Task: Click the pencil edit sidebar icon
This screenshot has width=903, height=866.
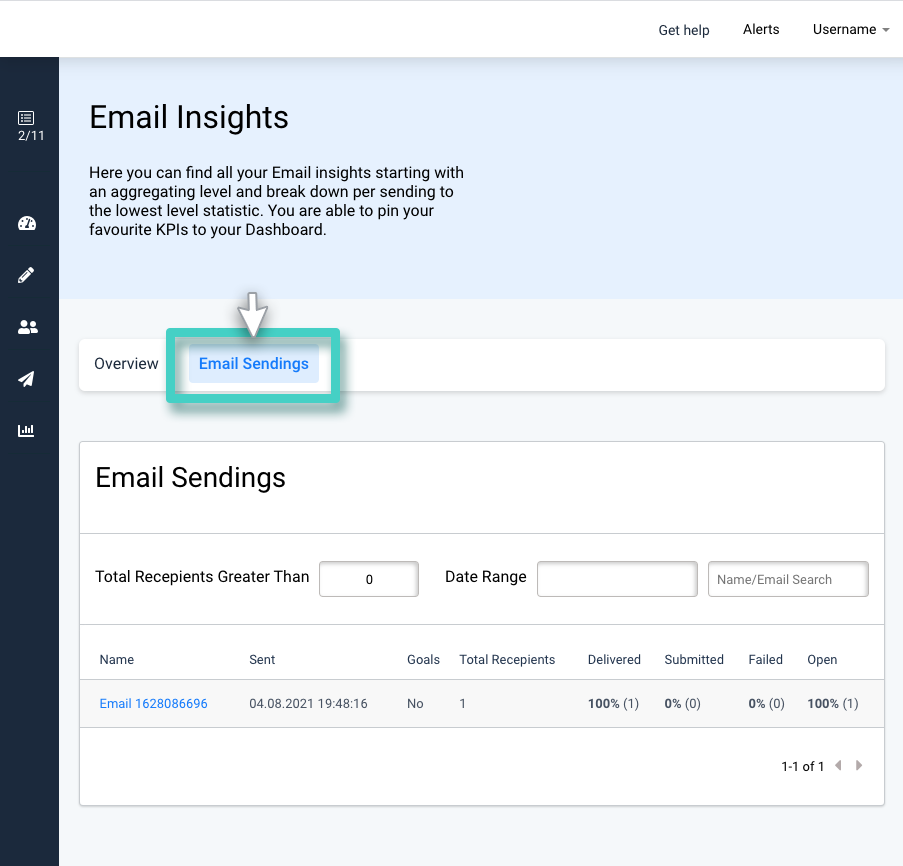Action: pos(26,275)
